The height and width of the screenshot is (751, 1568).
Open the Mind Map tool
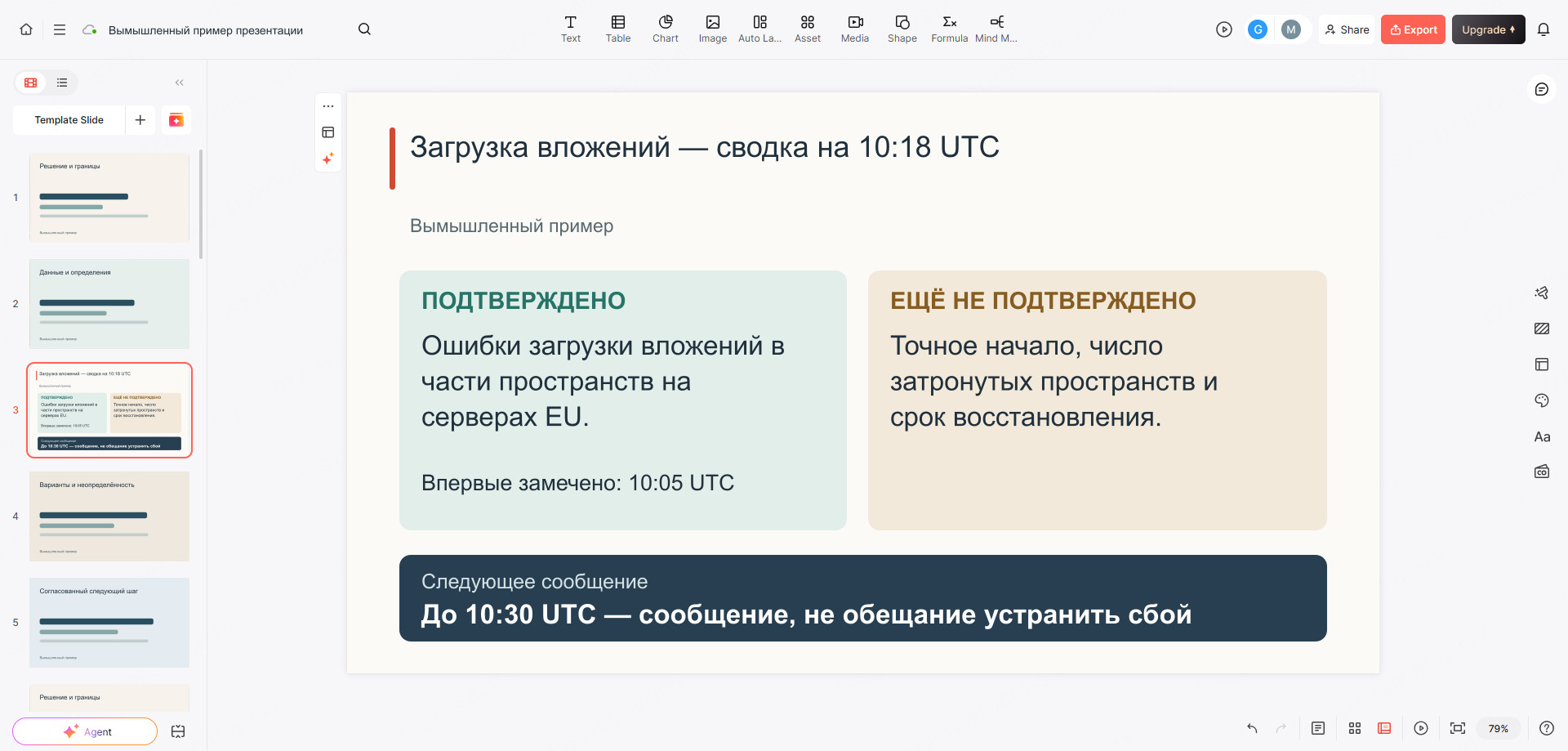point(996,29)
